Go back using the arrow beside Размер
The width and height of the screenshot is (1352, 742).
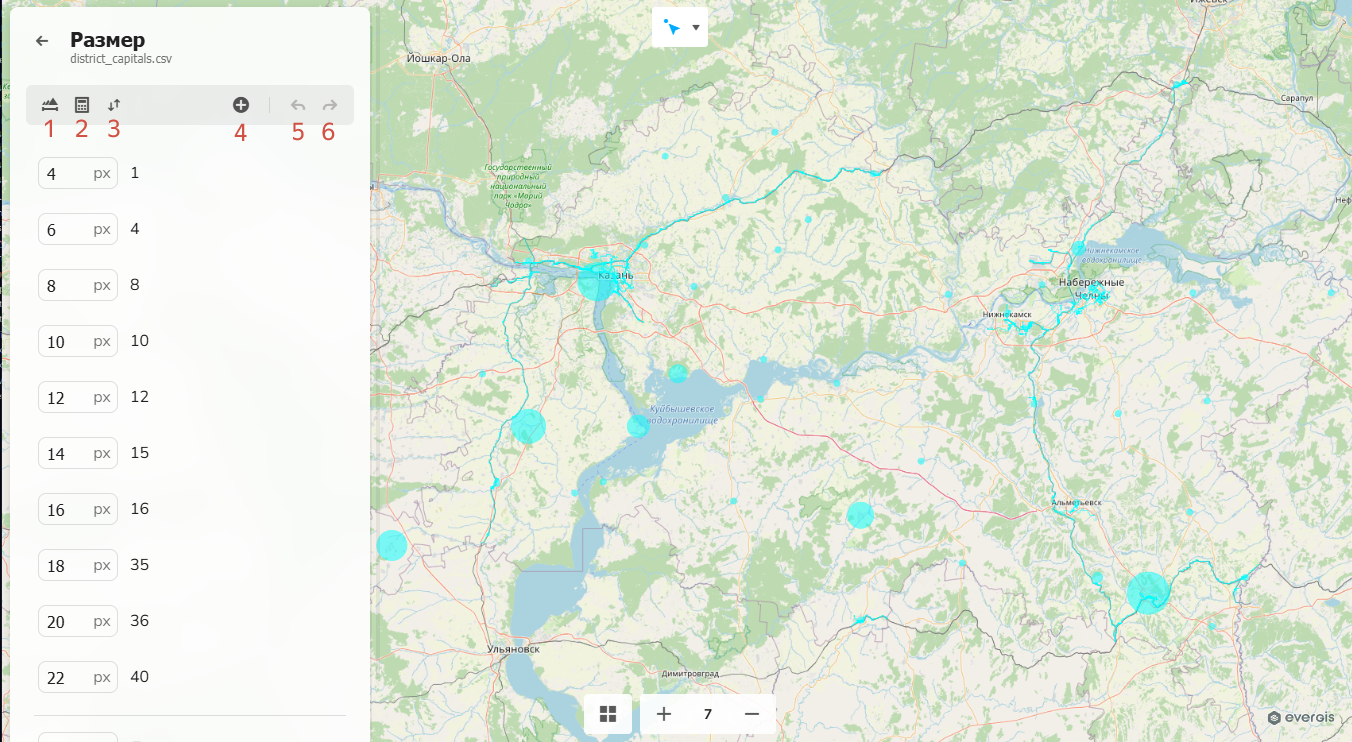(42, 41)
